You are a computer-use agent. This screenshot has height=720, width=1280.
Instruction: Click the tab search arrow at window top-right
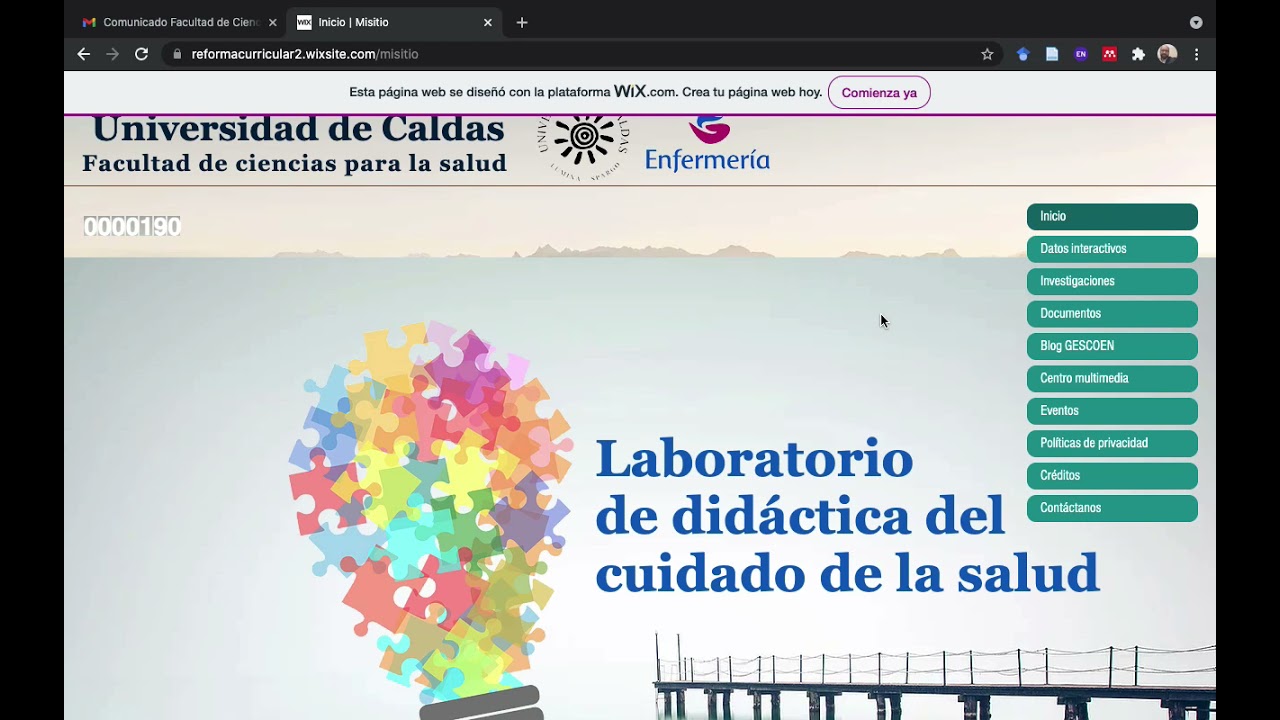tap(1196, 22)
